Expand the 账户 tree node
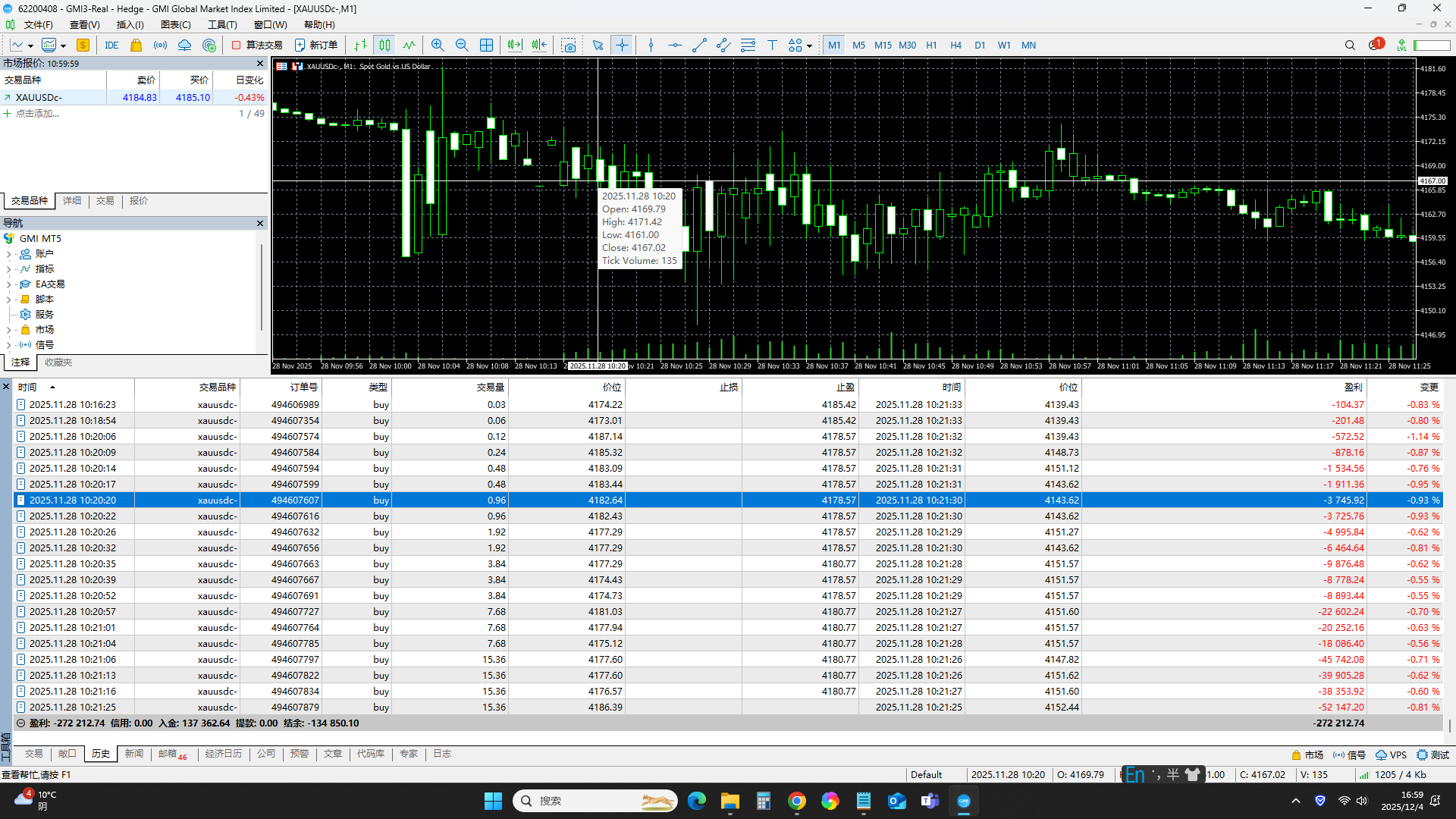This screenshot has height=819, width=1456. click(8, 254)
